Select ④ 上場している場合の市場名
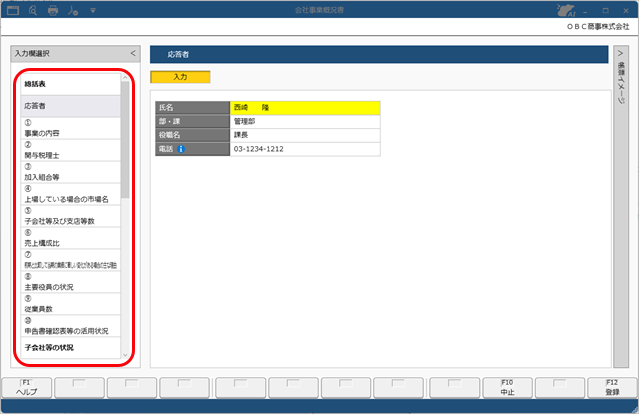This screenshot has width=639, height=414. pyautogui.click(x=71, y=194)
